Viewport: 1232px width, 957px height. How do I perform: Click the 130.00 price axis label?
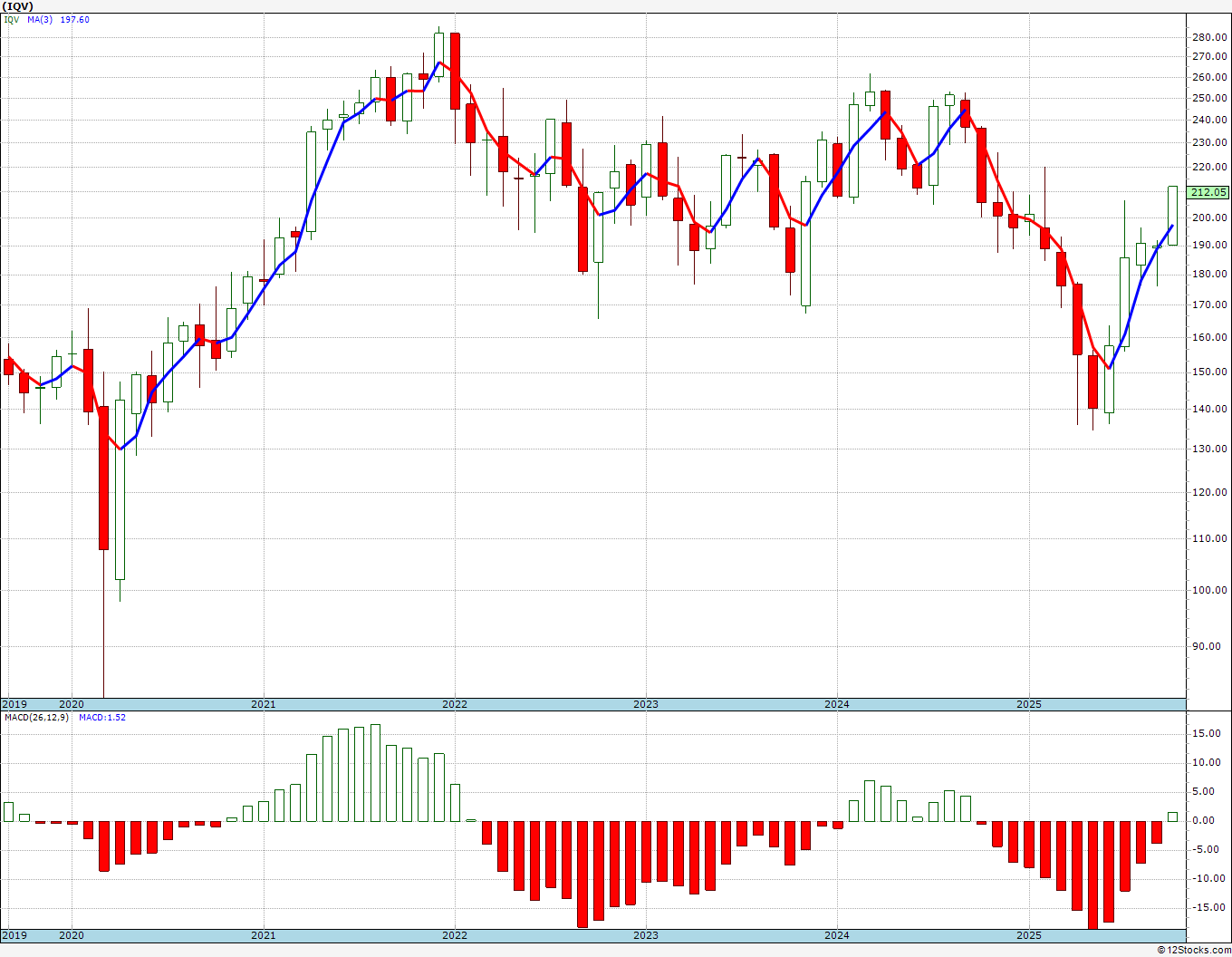coord(1210,449)
